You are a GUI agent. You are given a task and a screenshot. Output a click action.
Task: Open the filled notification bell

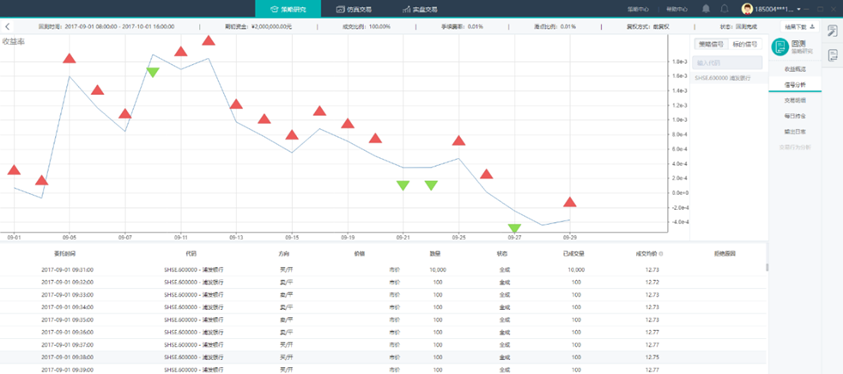(x=706, y=9)
